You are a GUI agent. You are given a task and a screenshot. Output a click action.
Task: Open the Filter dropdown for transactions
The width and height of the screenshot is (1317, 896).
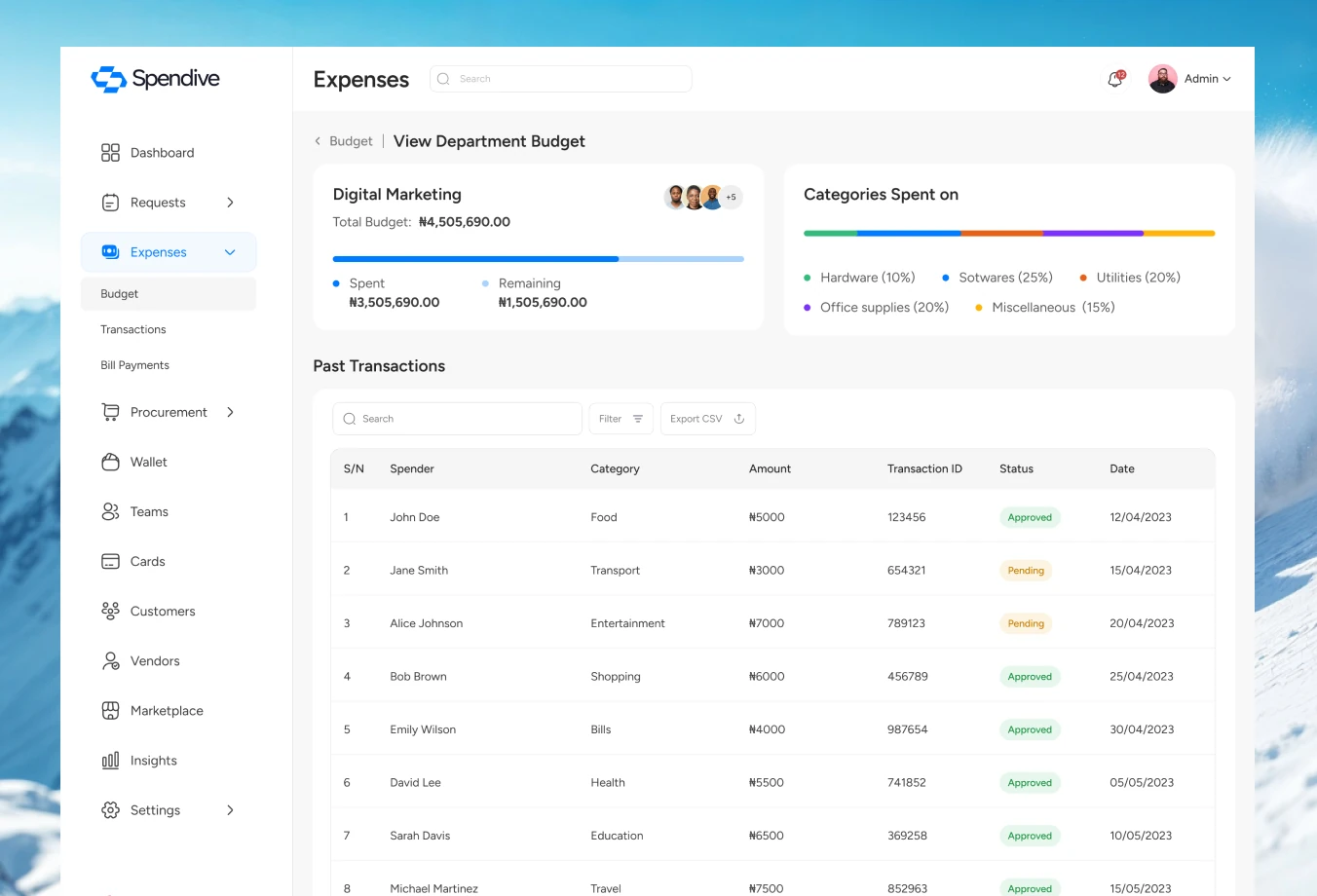(621, 419)
